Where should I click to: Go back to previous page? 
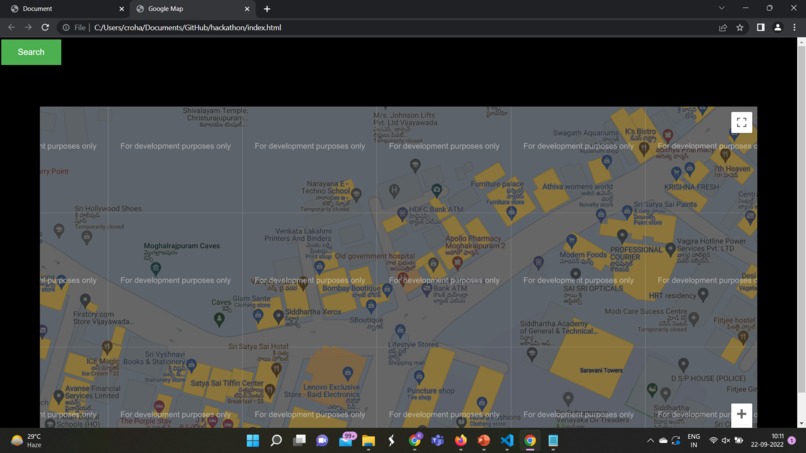[x=11, y=27]
